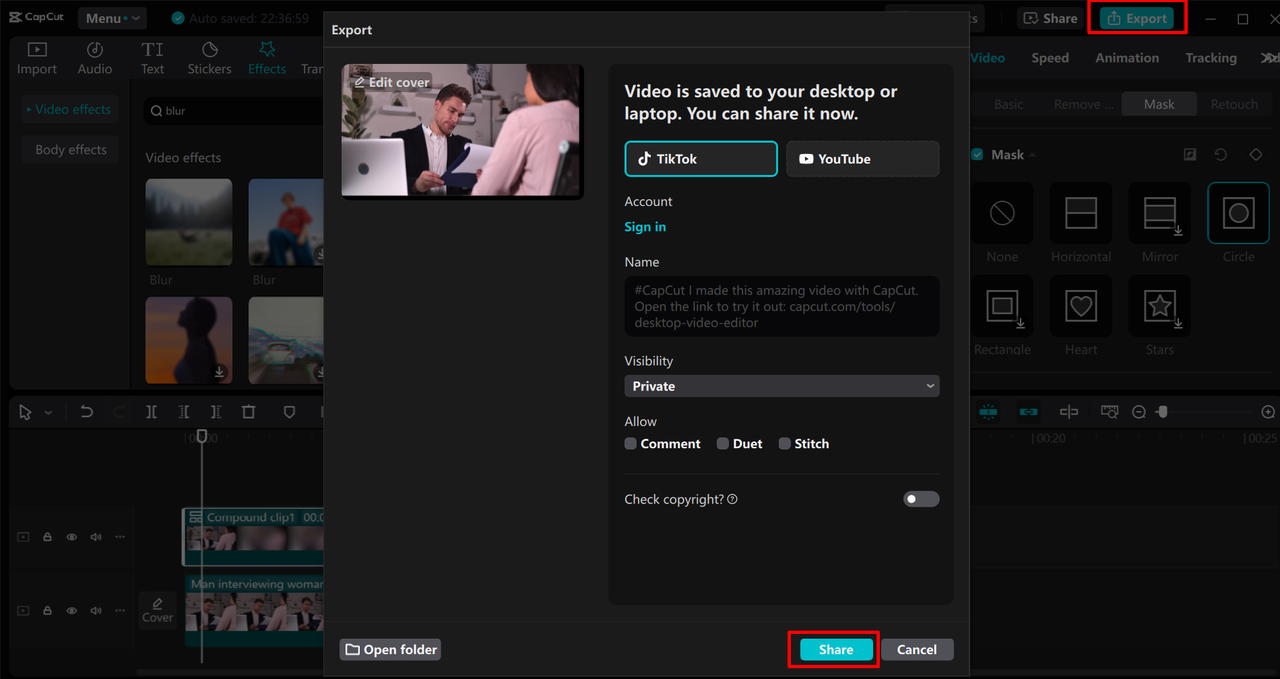
Task: Open Man interviewing woman track more options
Action: click(x=120, y=610)
